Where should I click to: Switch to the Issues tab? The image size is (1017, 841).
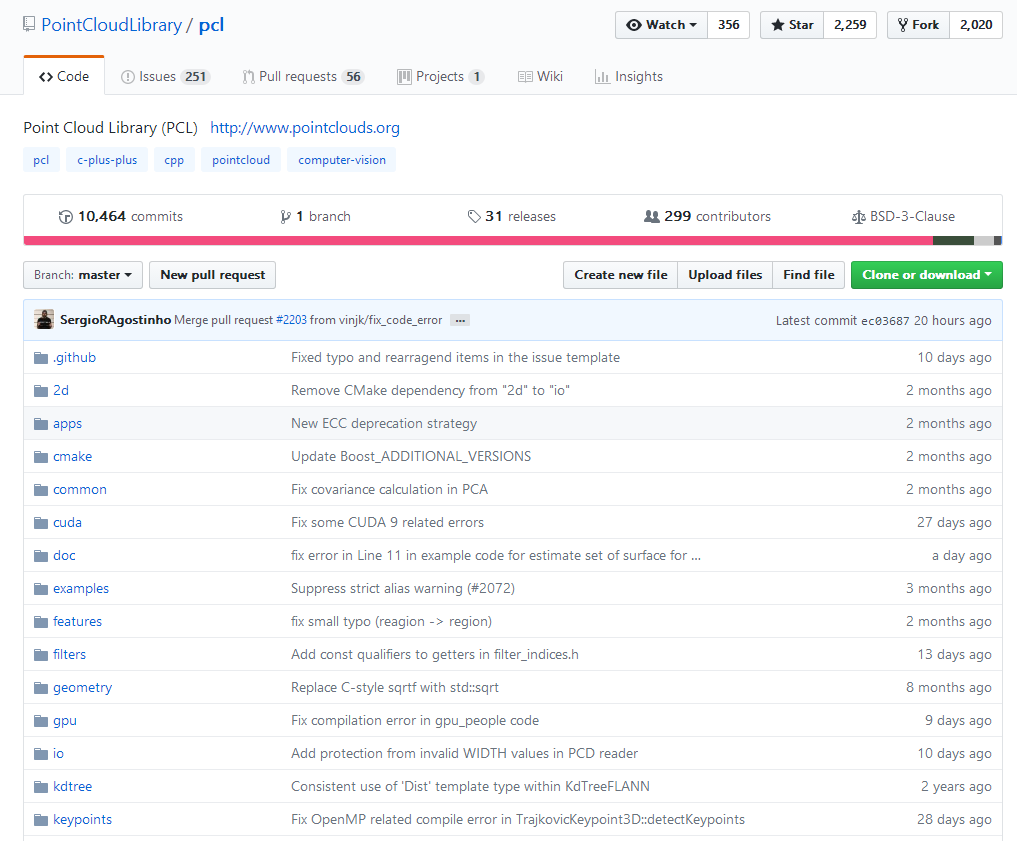pos(165,77)
